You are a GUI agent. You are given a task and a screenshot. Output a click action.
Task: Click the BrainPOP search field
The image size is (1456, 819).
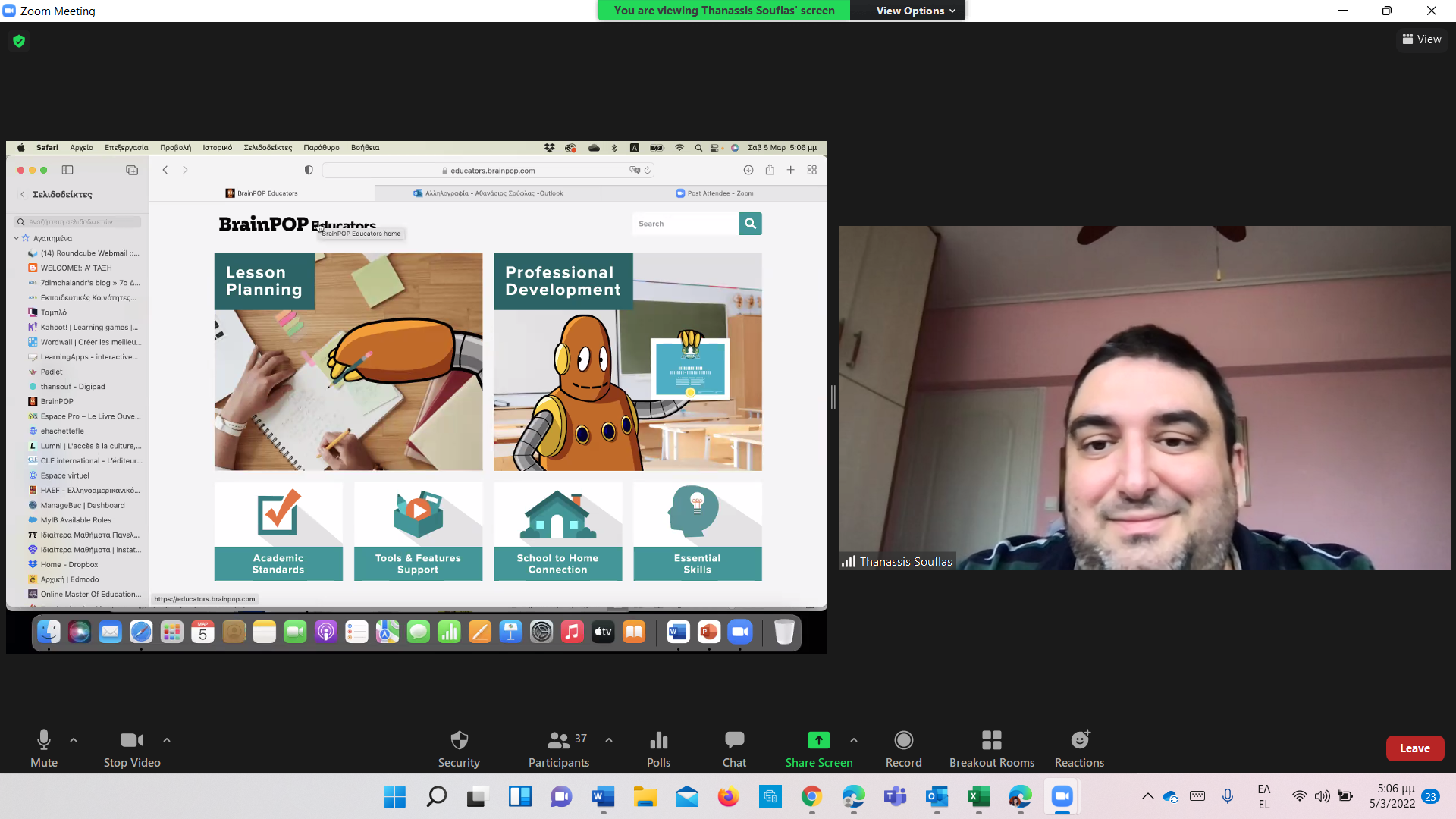point(686,224)
